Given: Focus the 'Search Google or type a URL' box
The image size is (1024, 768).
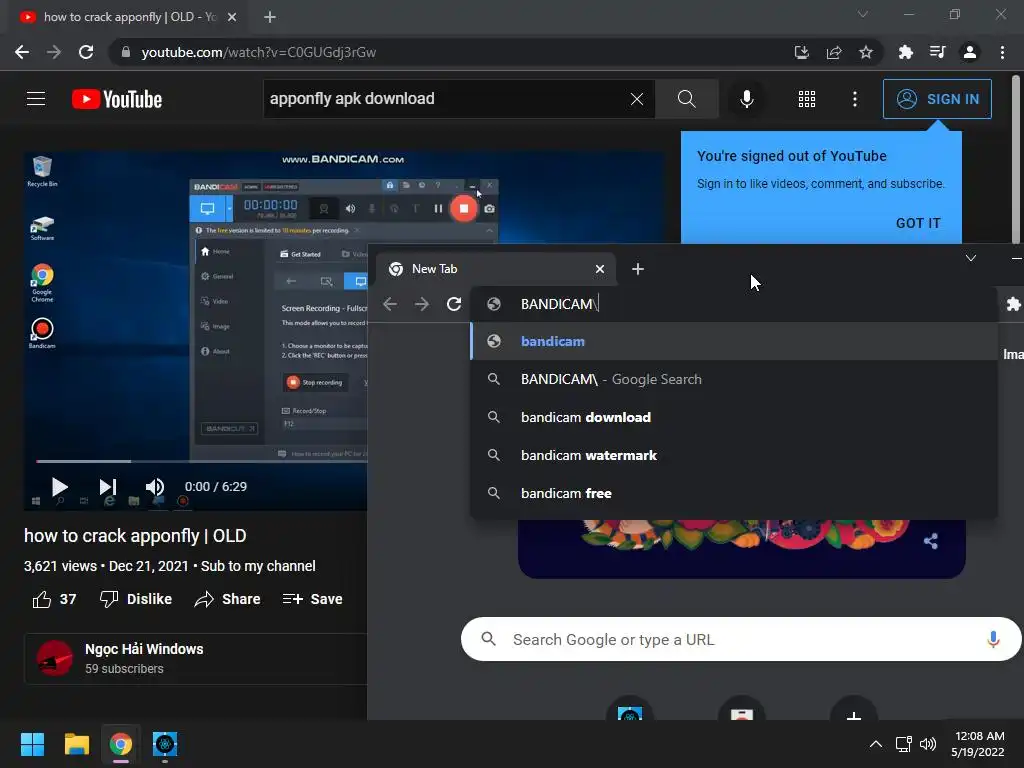Looking at the screenshot, I should tap(741, 639).
